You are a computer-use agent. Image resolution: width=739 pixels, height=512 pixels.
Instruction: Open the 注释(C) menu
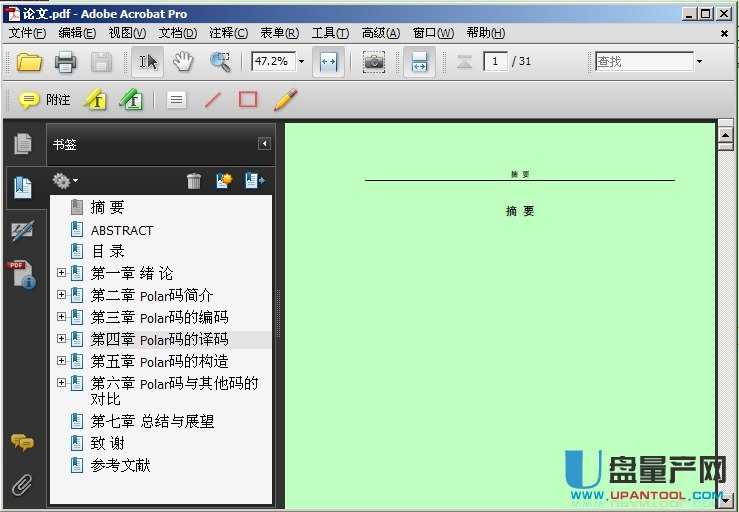coord(228,33)
